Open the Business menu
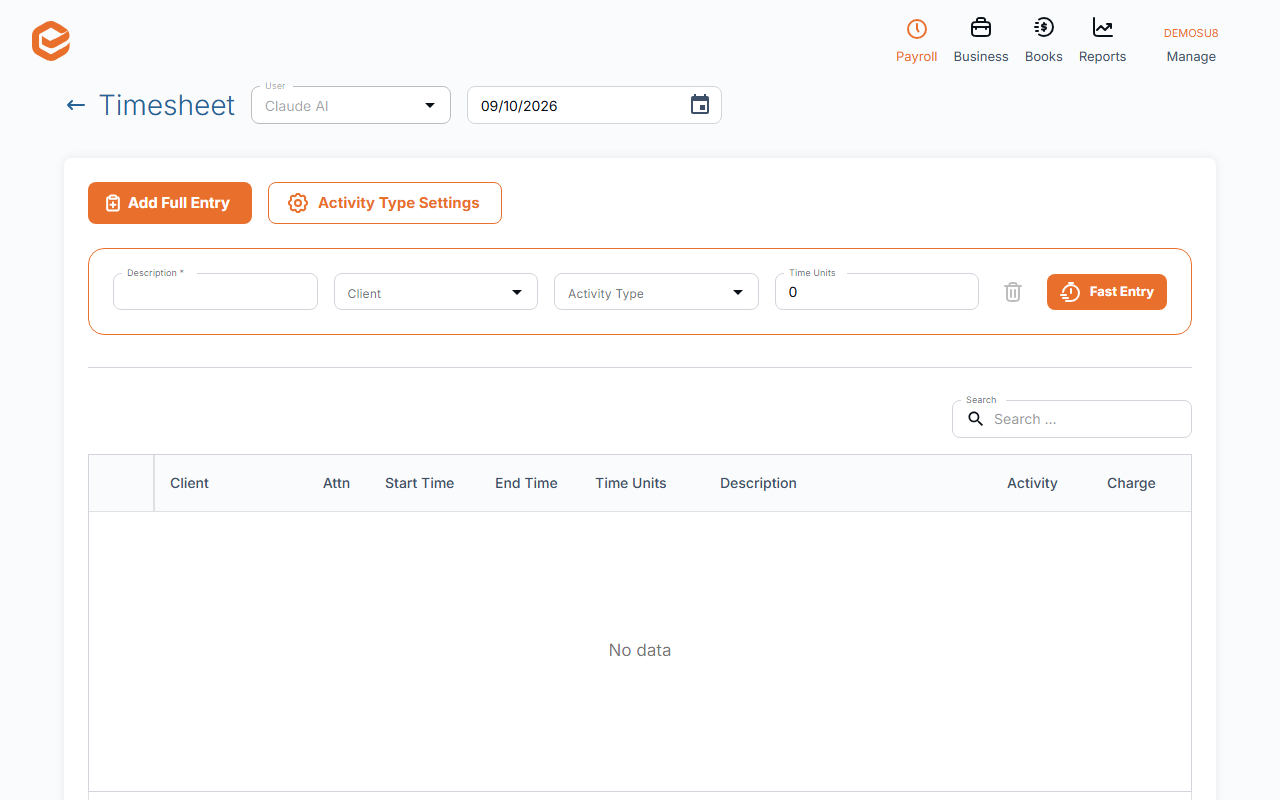The image size is (1280, 800). point(981,42)
